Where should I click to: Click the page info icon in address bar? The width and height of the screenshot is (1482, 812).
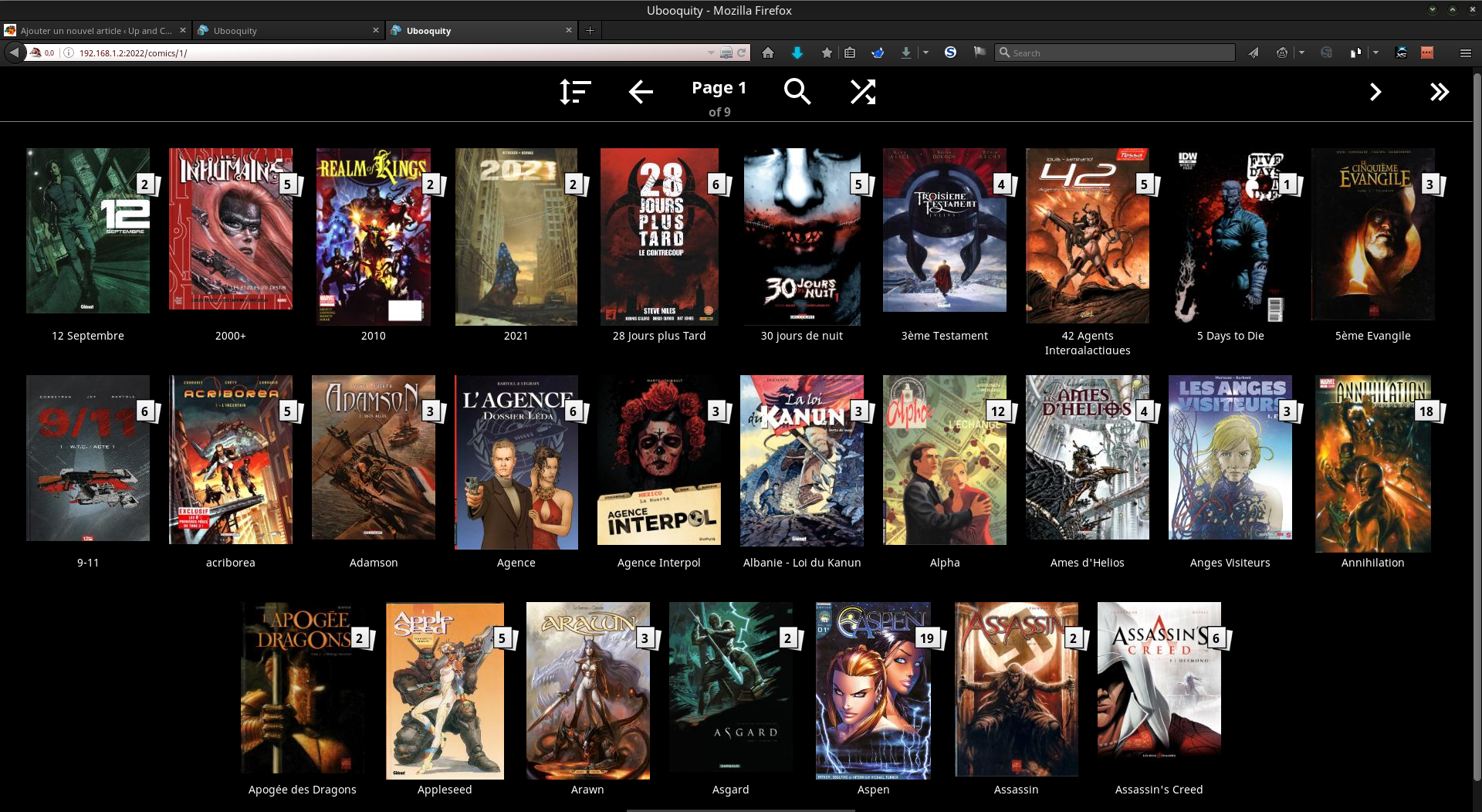pyautogui.click(x=68, y=52)
